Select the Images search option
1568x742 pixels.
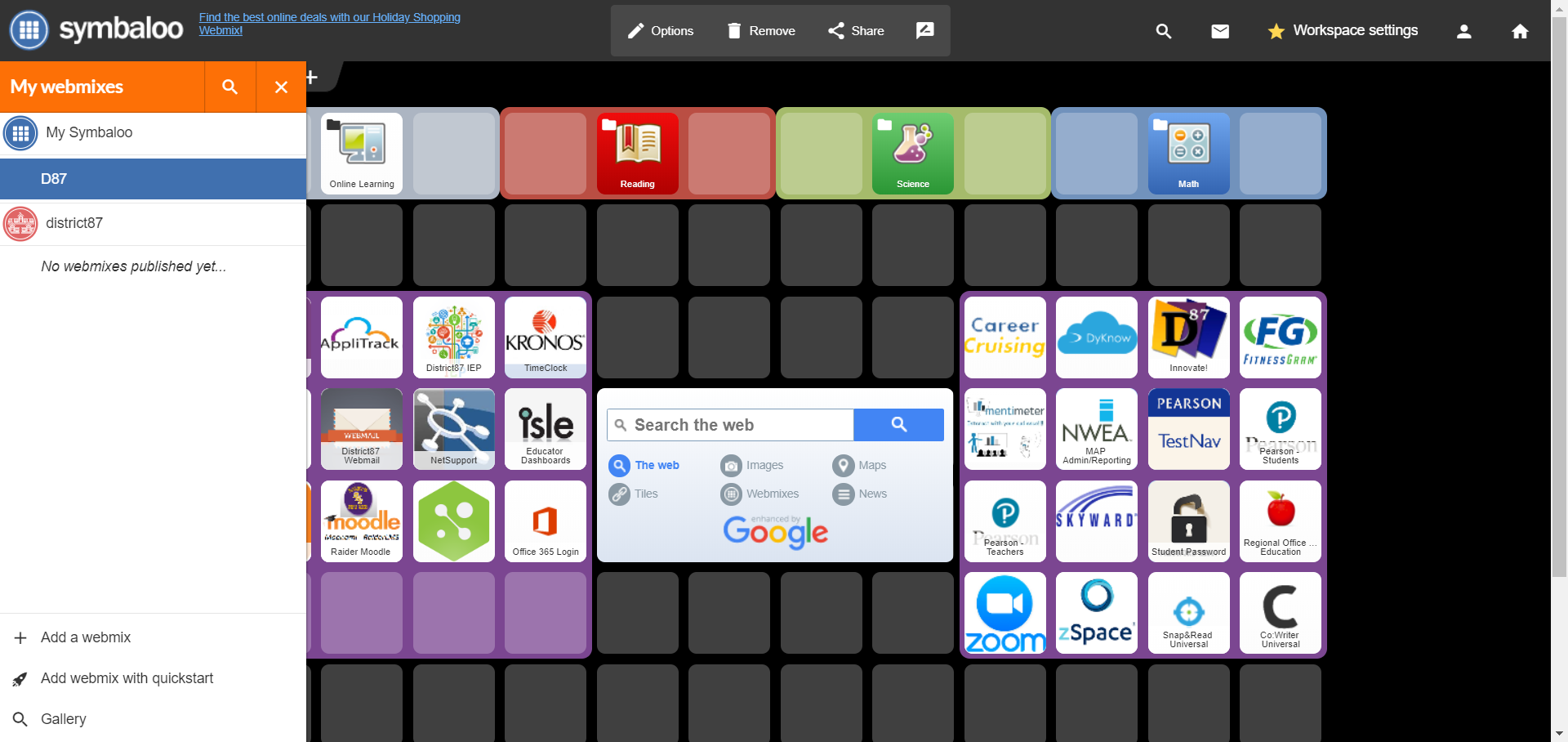point(752,465)
